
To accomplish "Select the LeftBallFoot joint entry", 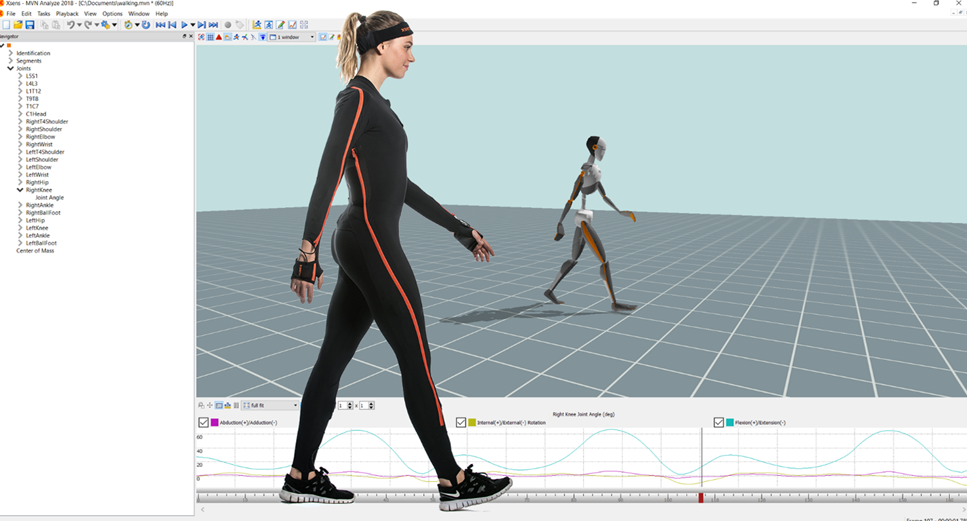I will (41, 243).
